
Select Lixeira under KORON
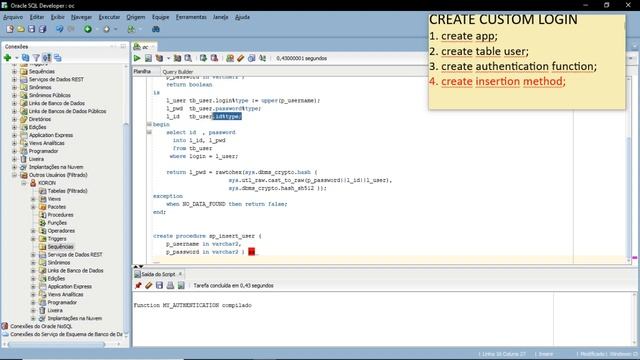(55, 310)
